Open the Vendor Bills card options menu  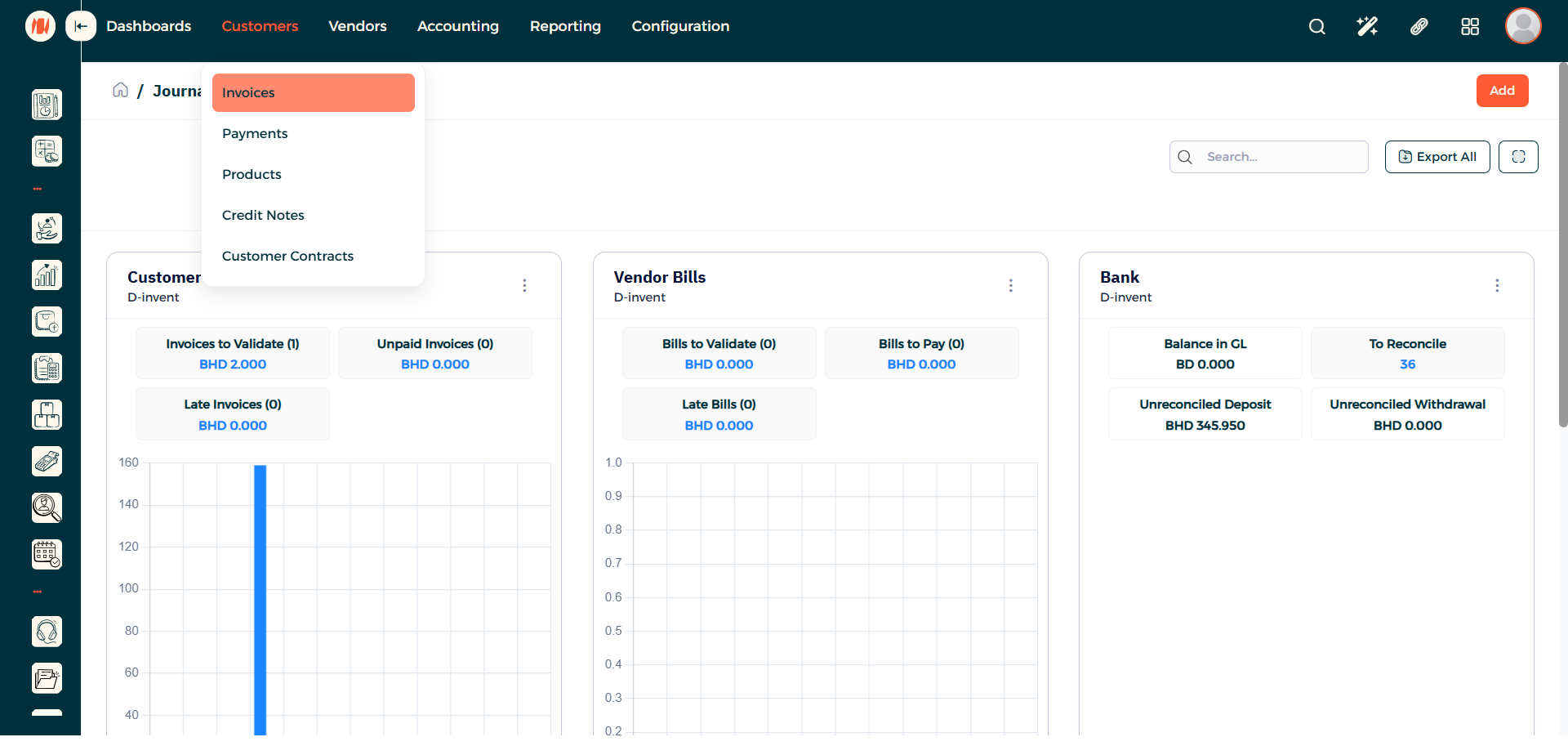[x=1010, y=285]
